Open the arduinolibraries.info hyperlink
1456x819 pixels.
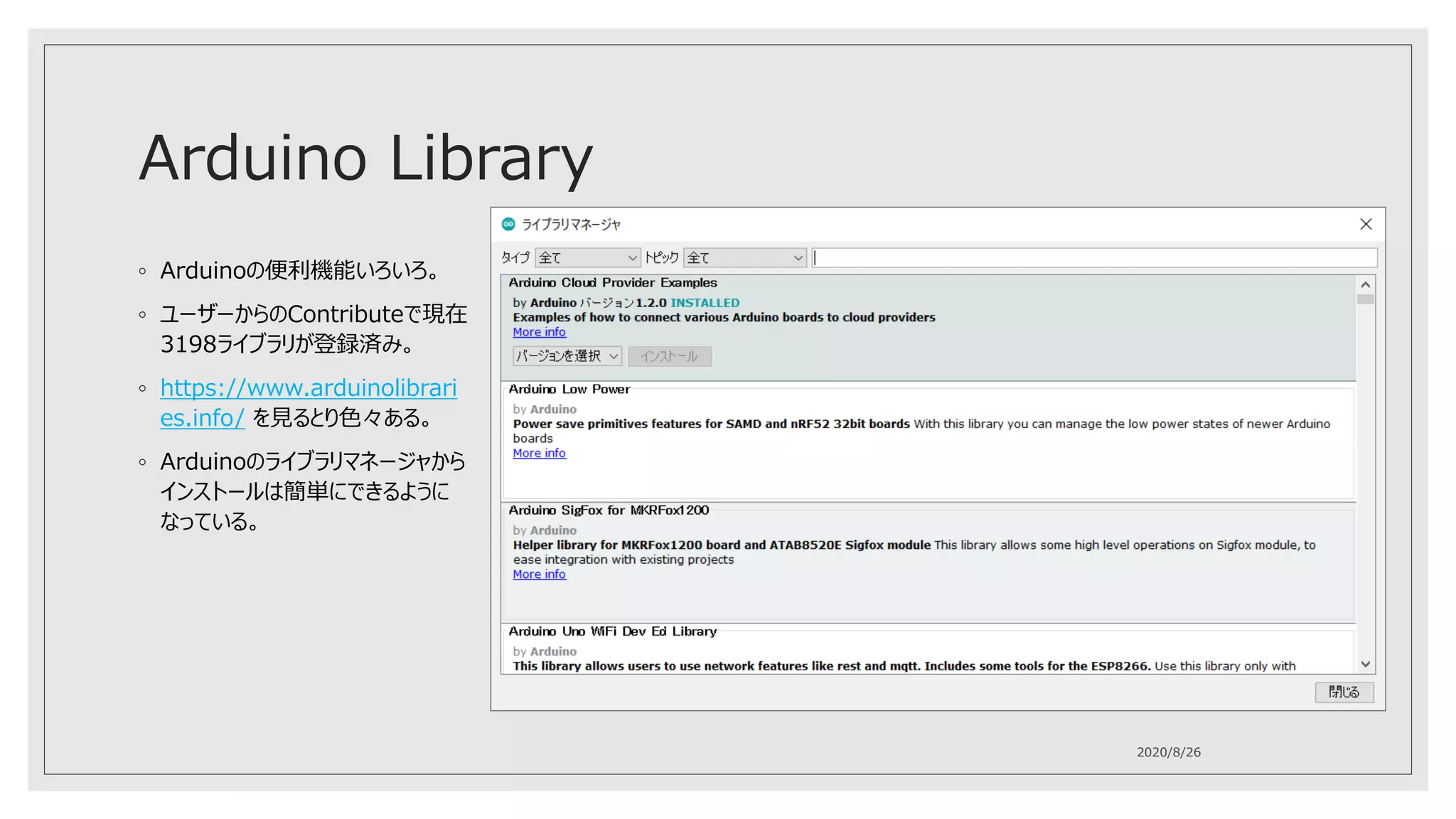click(x=308, y=388)
